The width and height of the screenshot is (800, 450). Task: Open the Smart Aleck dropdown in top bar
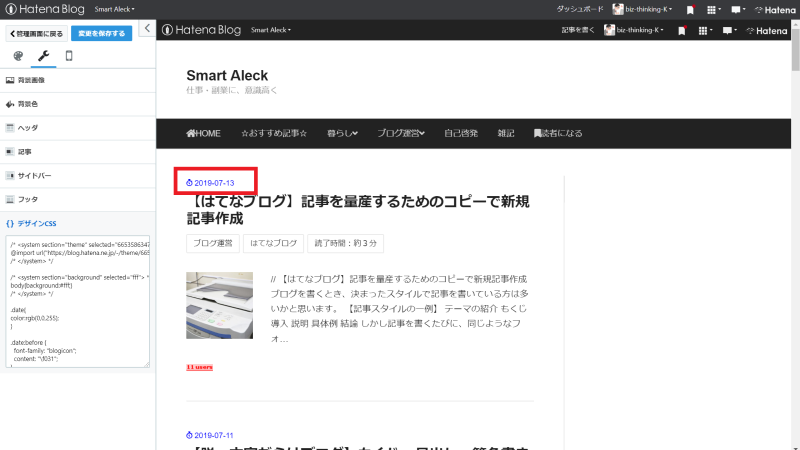tap(114, 9)
